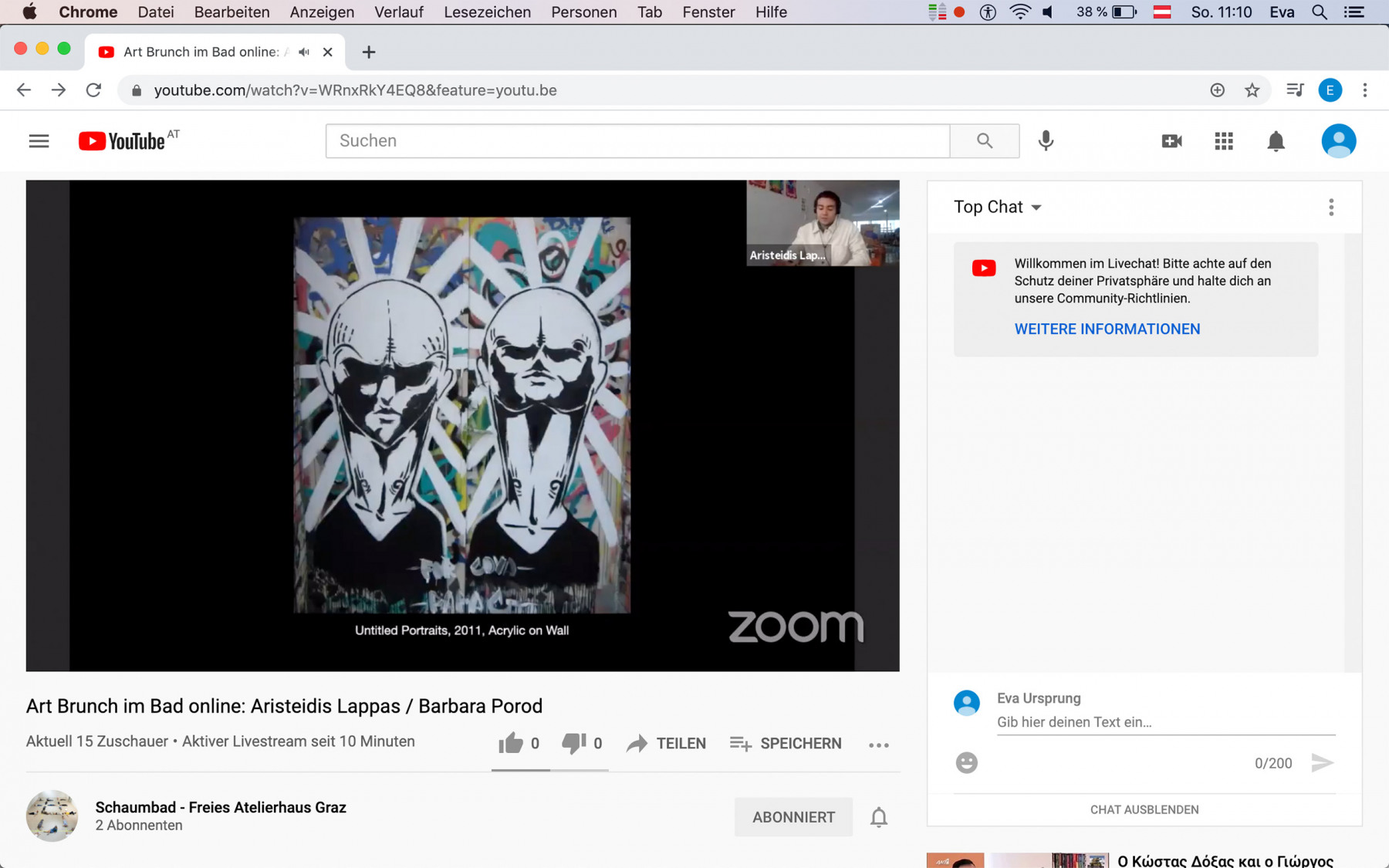This screenshot has width=1389, height=868.
Task: Open the account avatar menu in header
Action: click(1338, 141)
